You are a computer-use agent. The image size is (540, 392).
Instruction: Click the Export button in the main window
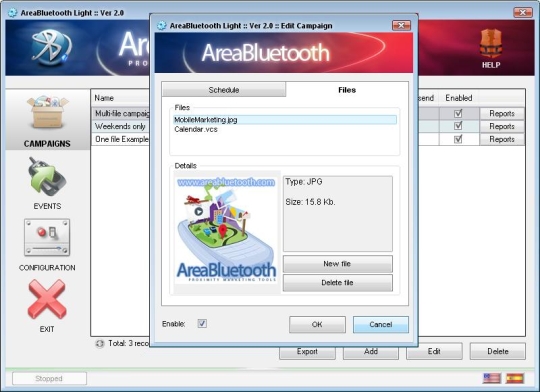tap(307, 351)
